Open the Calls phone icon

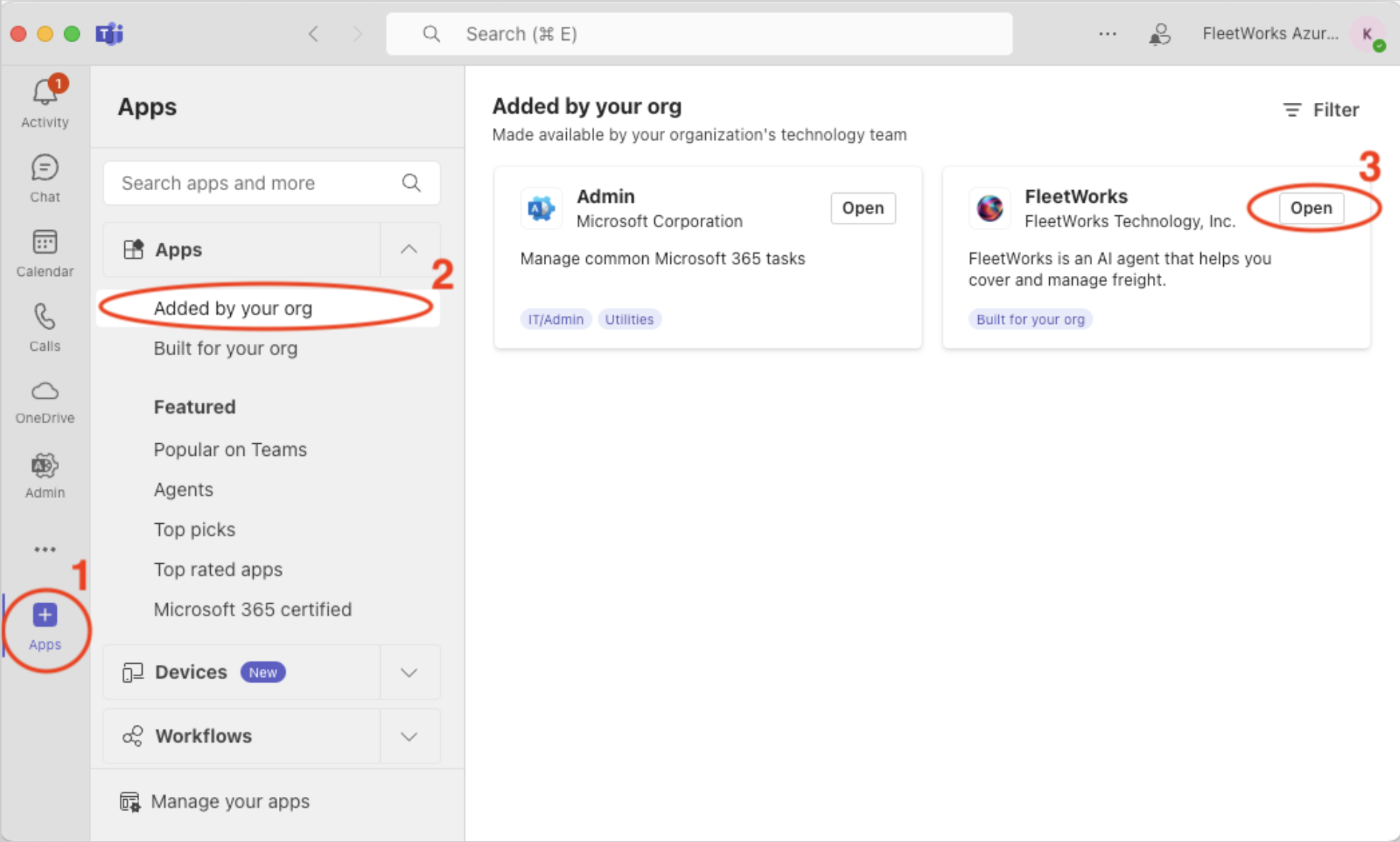pyautogui.click(x=44, y=317)
